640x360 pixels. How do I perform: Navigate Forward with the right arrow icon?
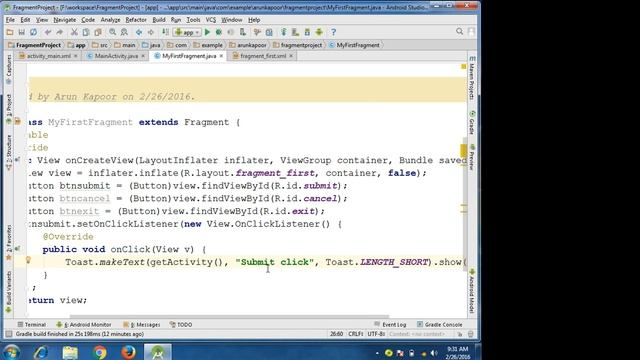[151, 32]
